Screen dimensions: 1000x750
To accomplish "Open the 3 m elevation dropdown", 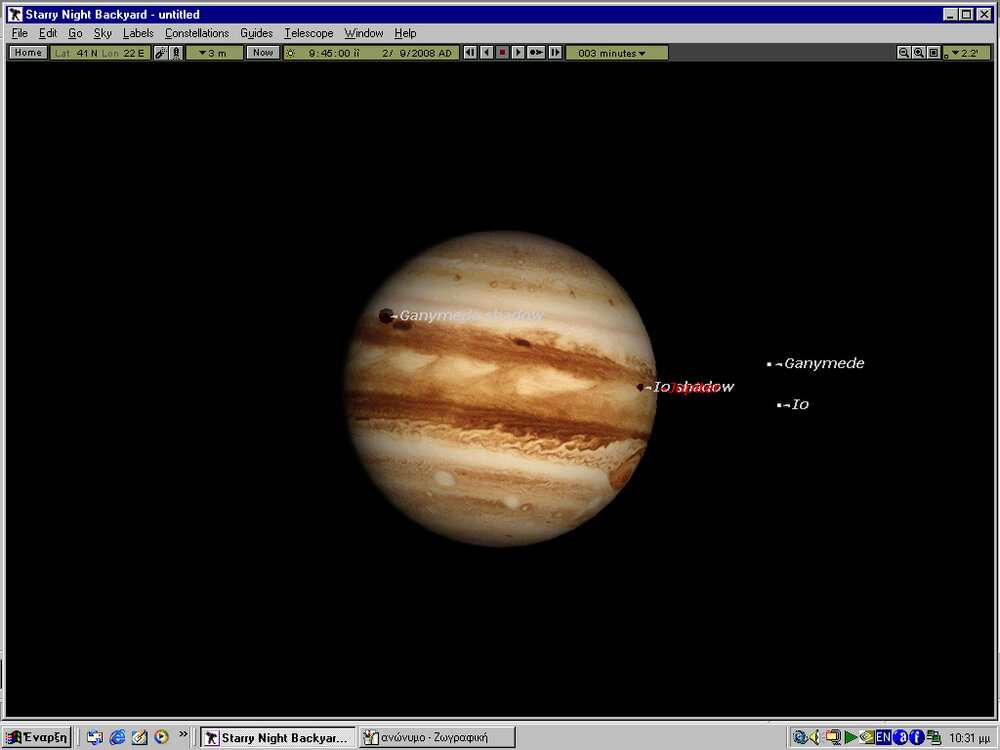I will click(213, 53).
